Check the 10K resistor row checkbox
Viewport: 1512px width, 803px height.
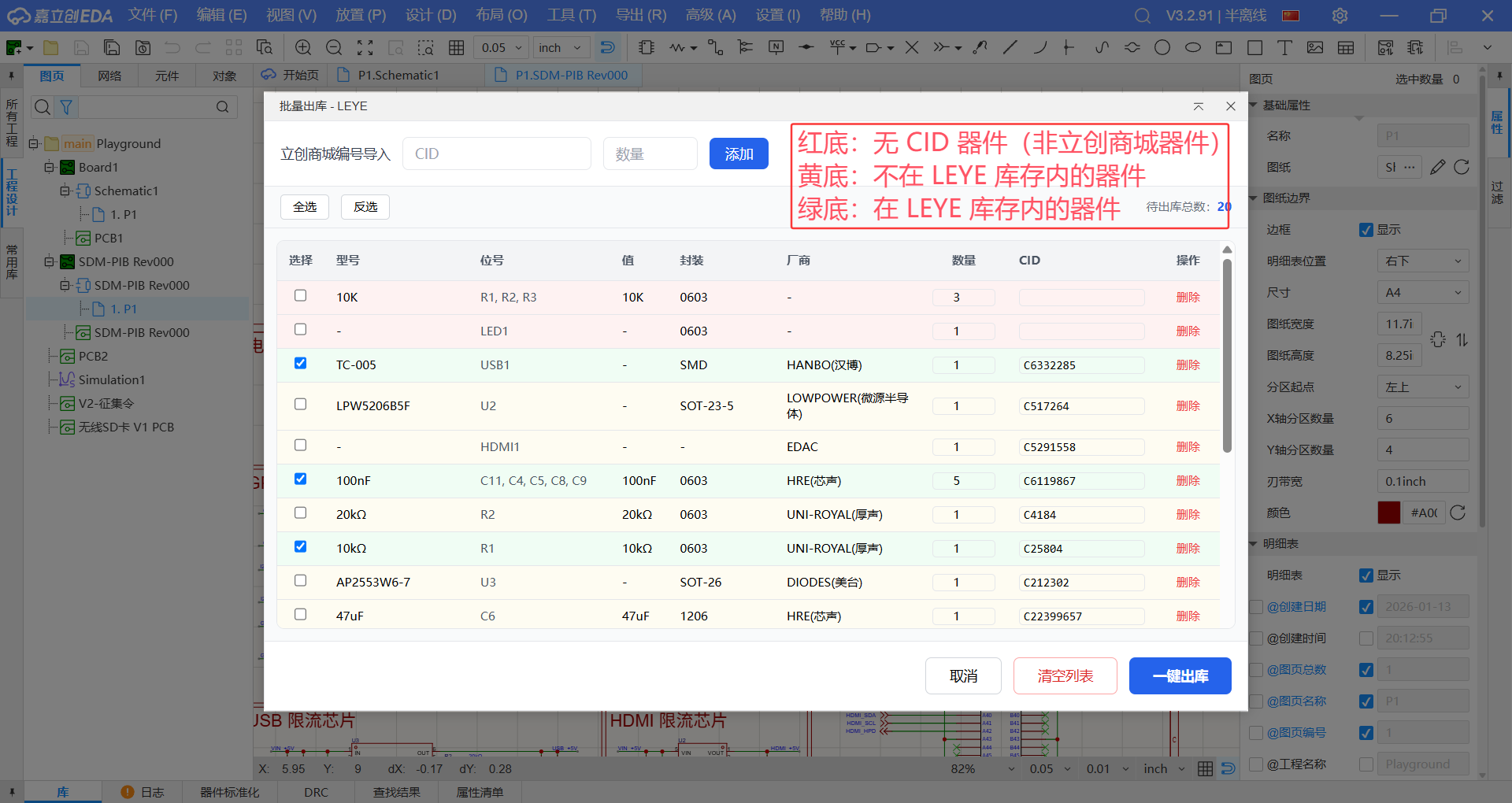pos(300,296)
